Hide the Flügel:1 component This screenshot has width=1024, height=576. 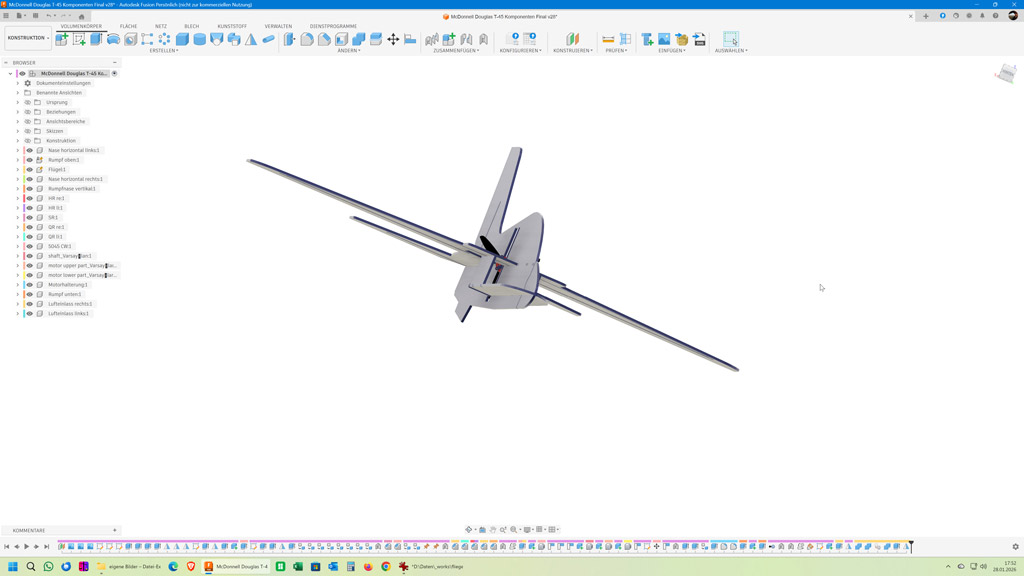[x=29, y=170]
